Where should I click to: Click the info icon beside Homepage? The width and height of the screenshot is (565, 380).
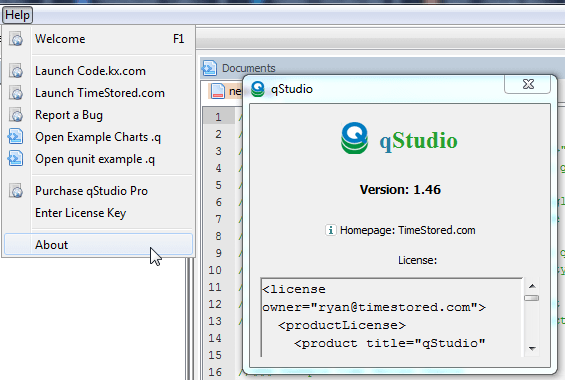tap(330, 230)
